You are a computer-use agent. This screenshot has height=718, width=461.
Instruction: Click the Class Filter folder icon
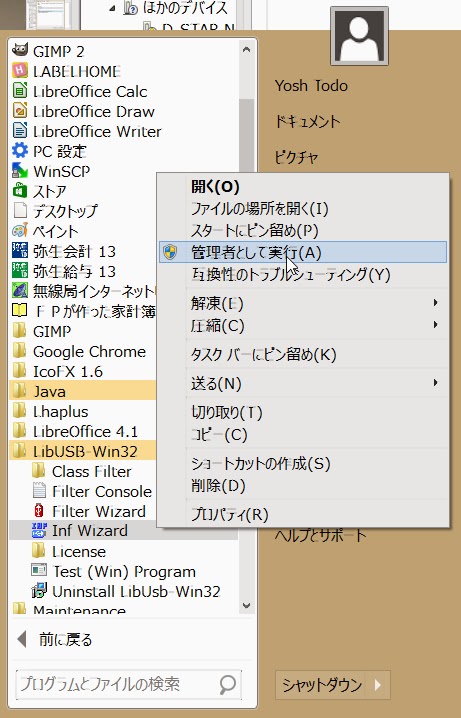tap(39, 470)
